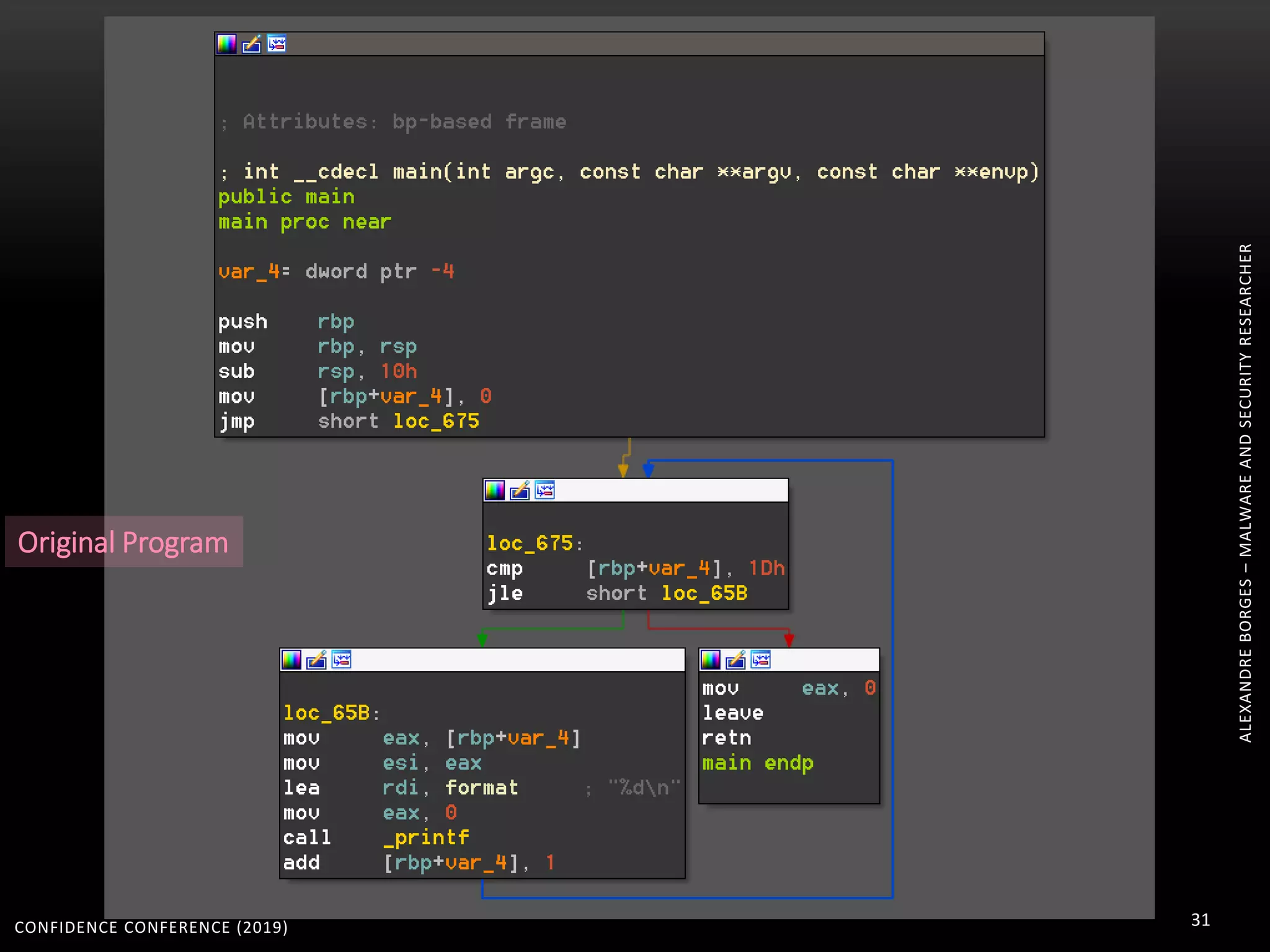This screenshot has width=1270, height=952.
Task: Click the 'call _printf' instruction
Action: [x=376, y=838]
